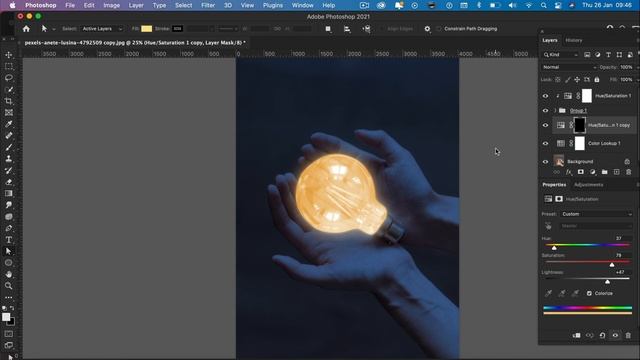Click the Saturation slider handle
Viewport: 640px width, 360px height.
(611, 265)
